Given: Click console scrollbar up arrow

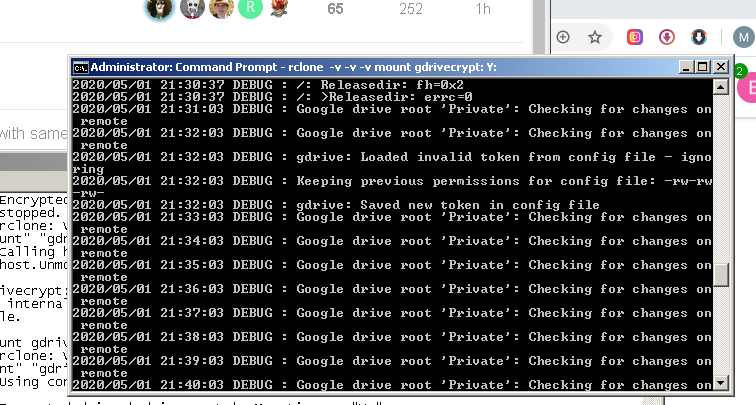Looking at the screenshot, I should [x=721, y=87].
